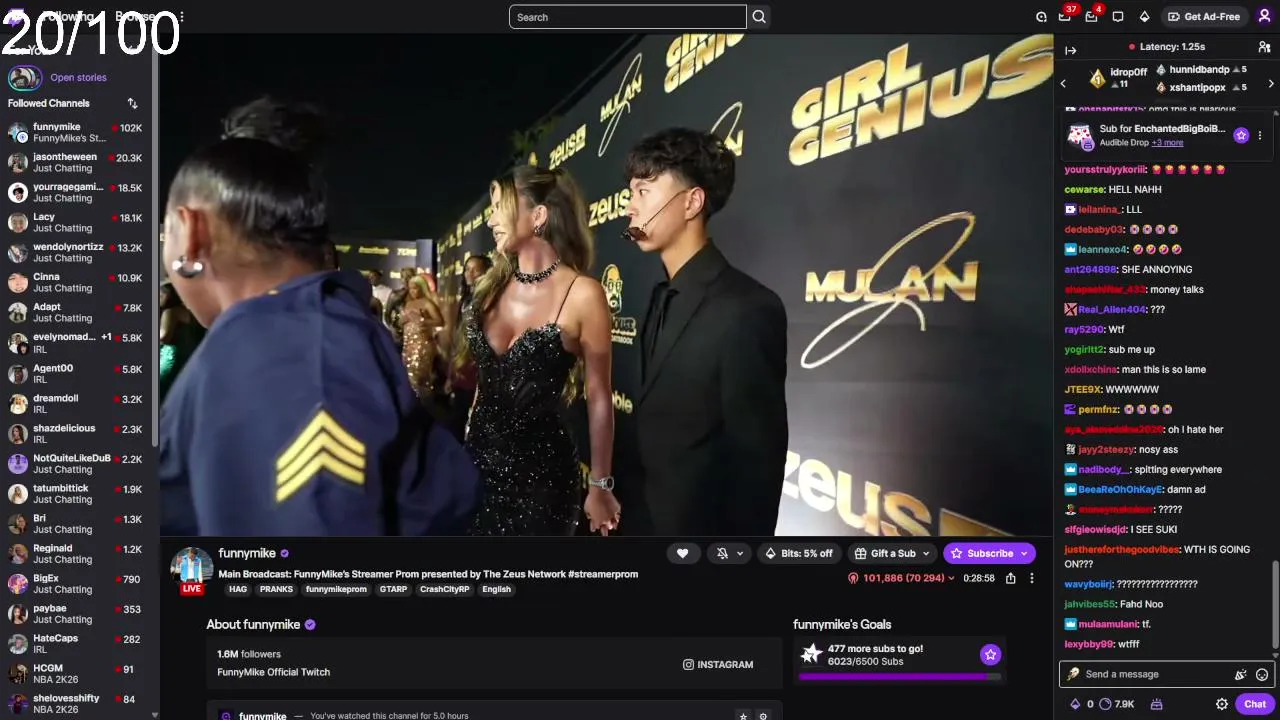Click the Instagram icon link
Screen dimensions: 1280x720
[718, 664]
